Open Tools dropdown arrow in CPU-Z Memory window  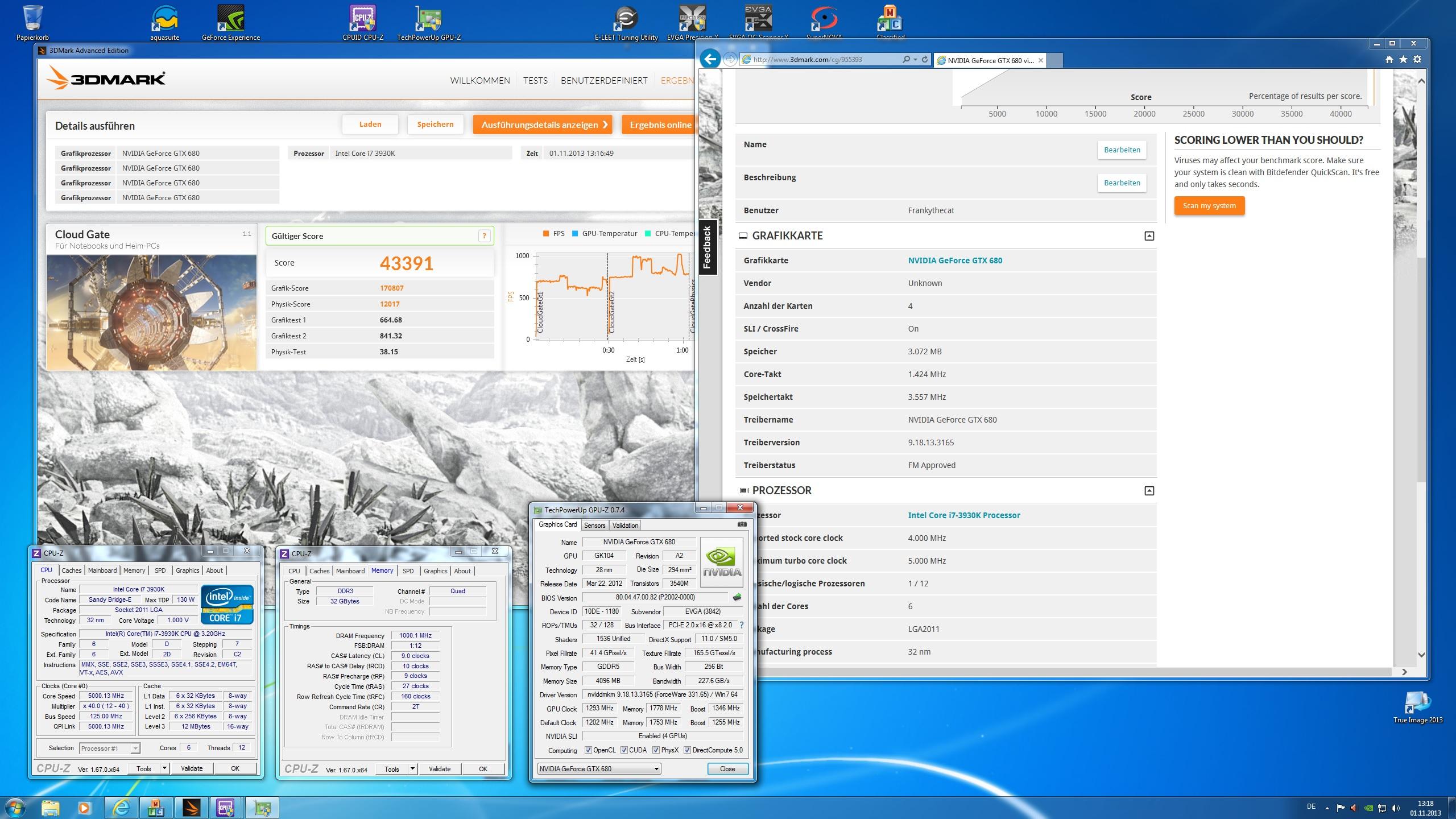click(412, 769)
